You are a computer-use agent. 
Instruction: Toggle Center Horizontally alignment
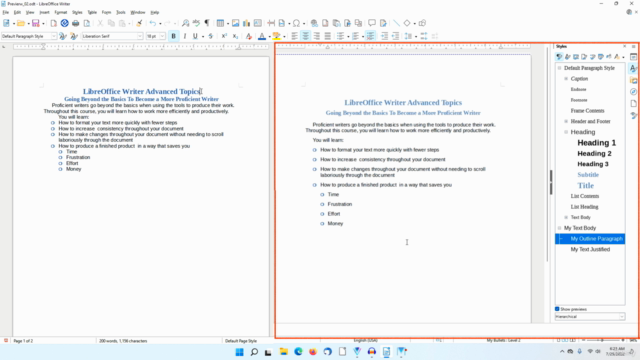tap(306, 36)
